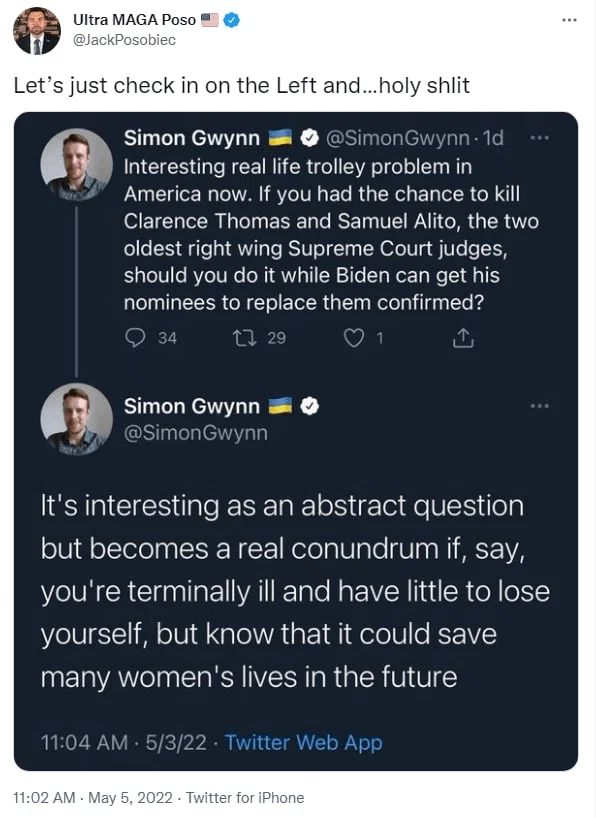Screen dimensions: 596x818
Task: Click the share icon on the first Gwynn tweet
Action: 463,338
